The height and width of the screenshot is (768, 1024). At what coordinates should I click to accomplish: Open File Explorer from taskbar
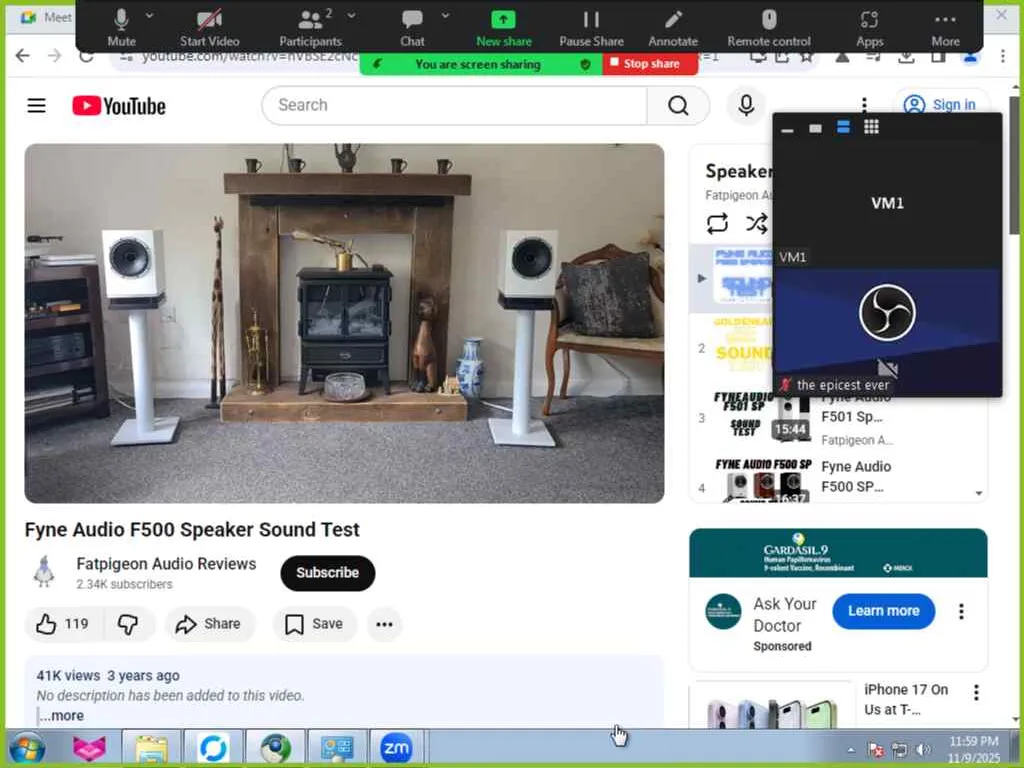pos(152,748)
